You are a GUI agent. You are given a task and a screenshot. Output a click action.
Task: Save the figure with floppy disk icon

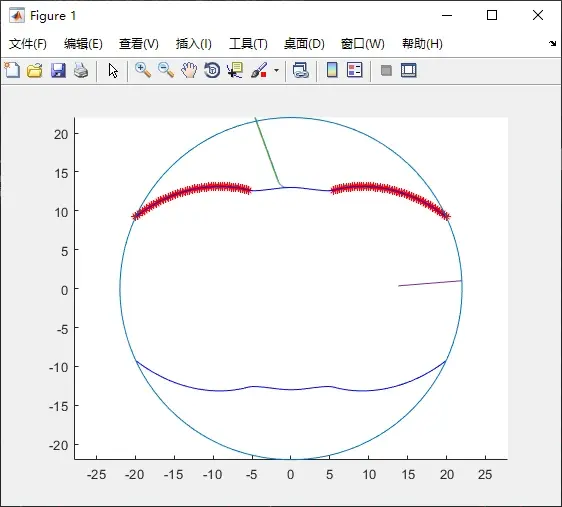pos(58,70)
